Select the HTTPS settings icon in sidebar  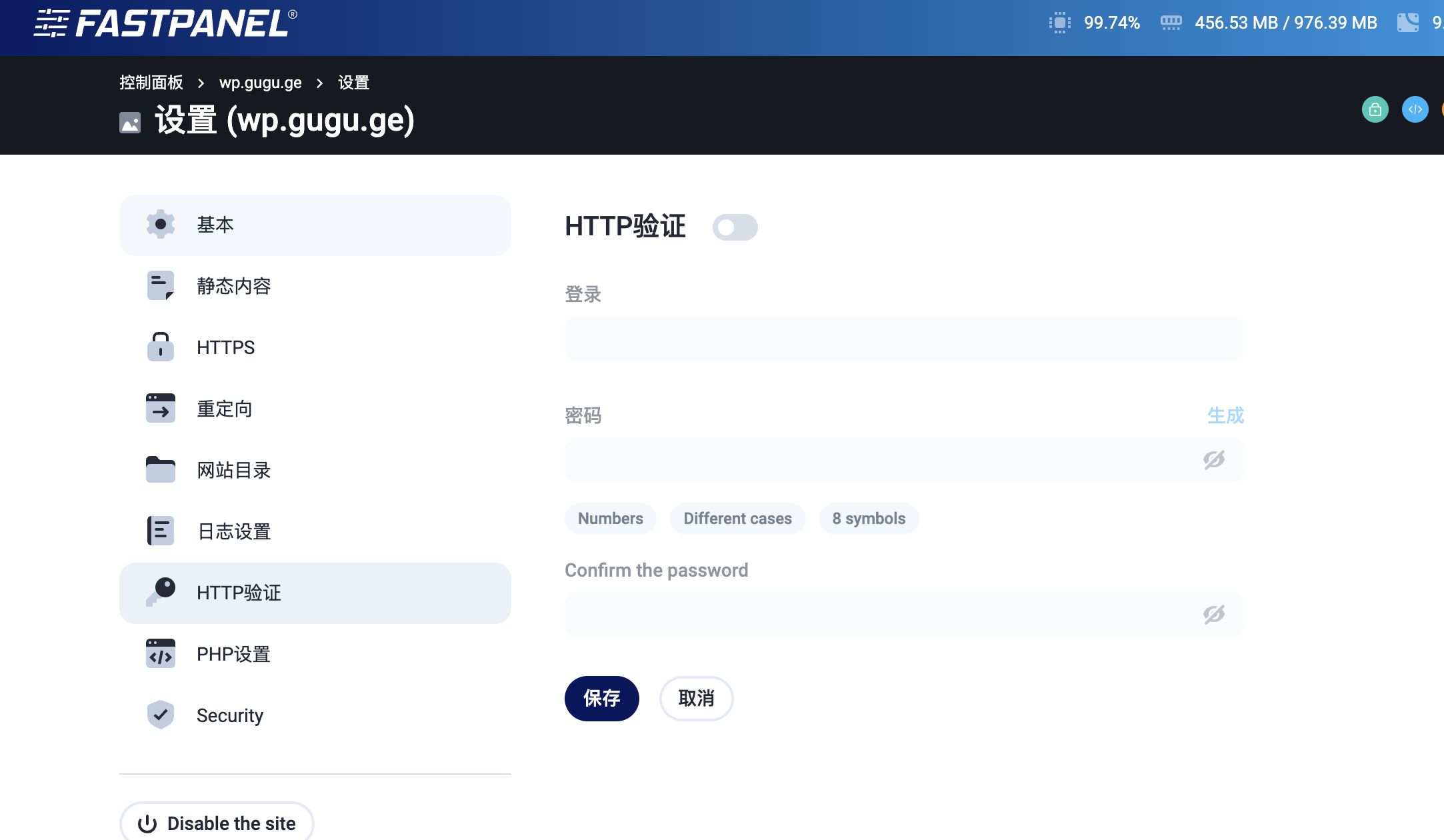tap(160, 347)
